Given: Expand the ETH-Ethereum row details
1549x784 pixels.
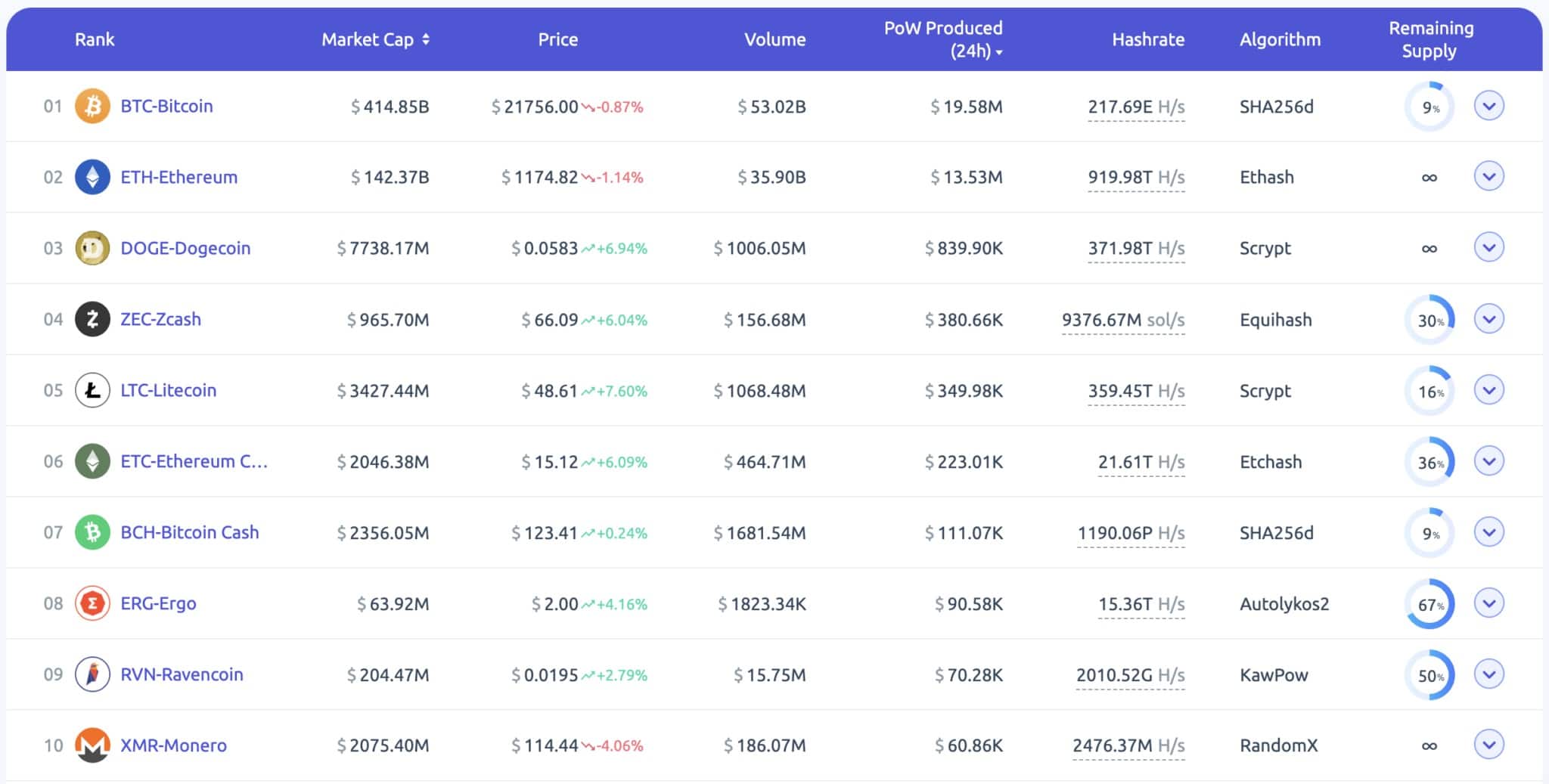Looking at the screenshot, I should 1488,177.
